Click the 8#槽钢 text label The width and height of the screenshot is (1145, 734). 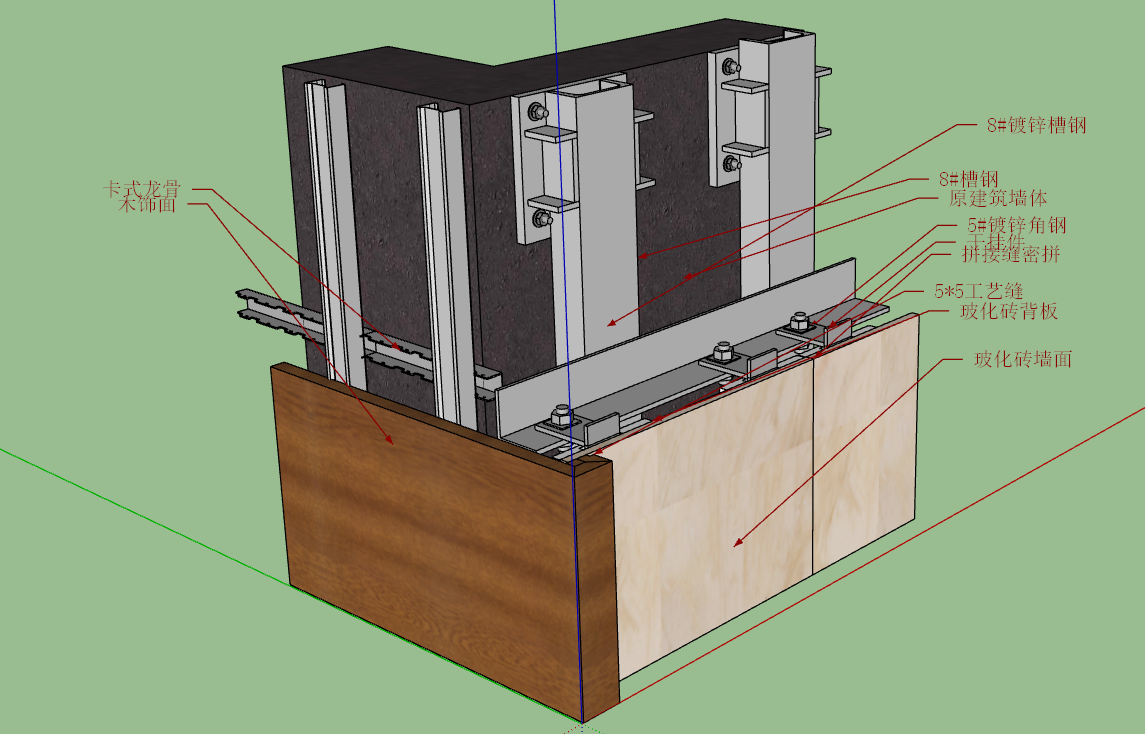tap(968, 179)
